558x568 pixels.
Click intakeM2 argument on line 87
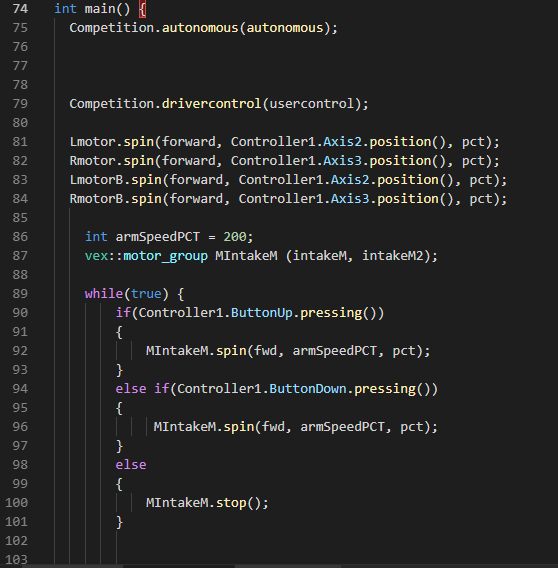[x=392, y=256]
